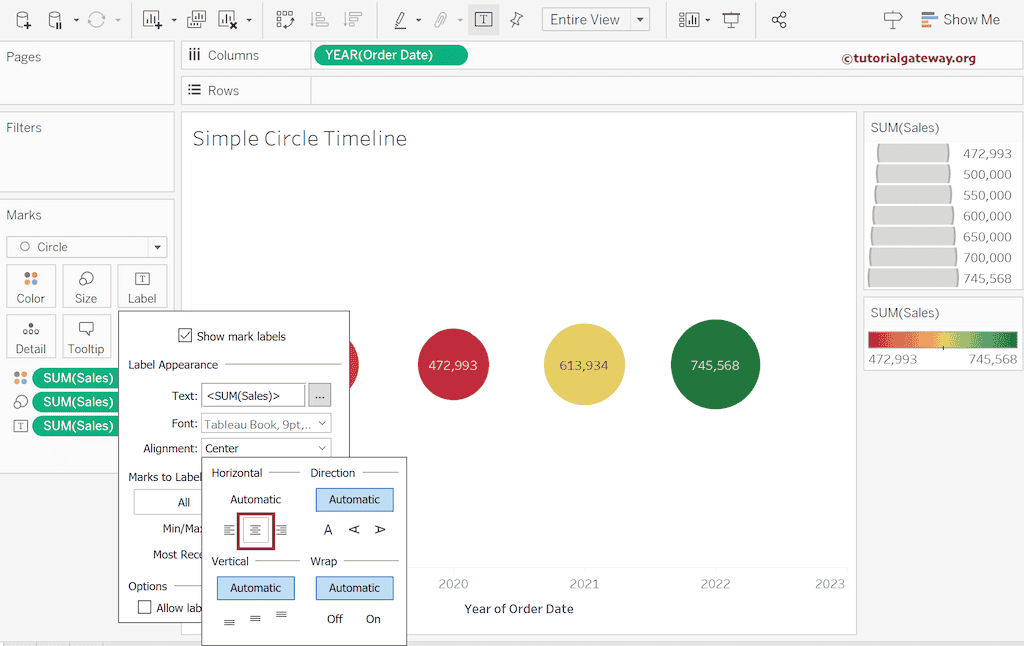Select Automatic under Horizontal alignment
1024x646 pixels.
click(x=255, y=500)
